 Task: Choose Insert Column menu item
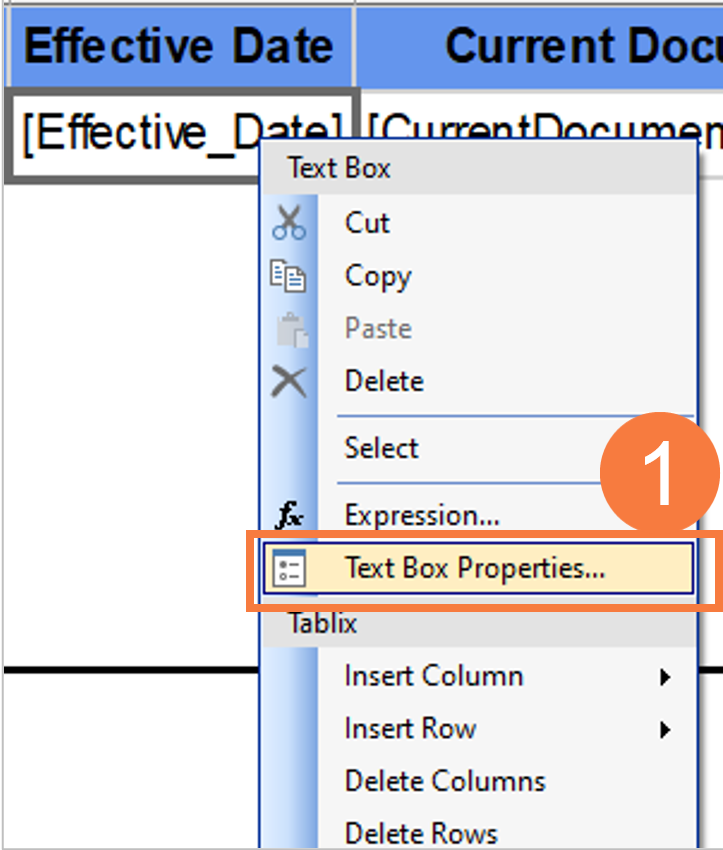point(433,676)
